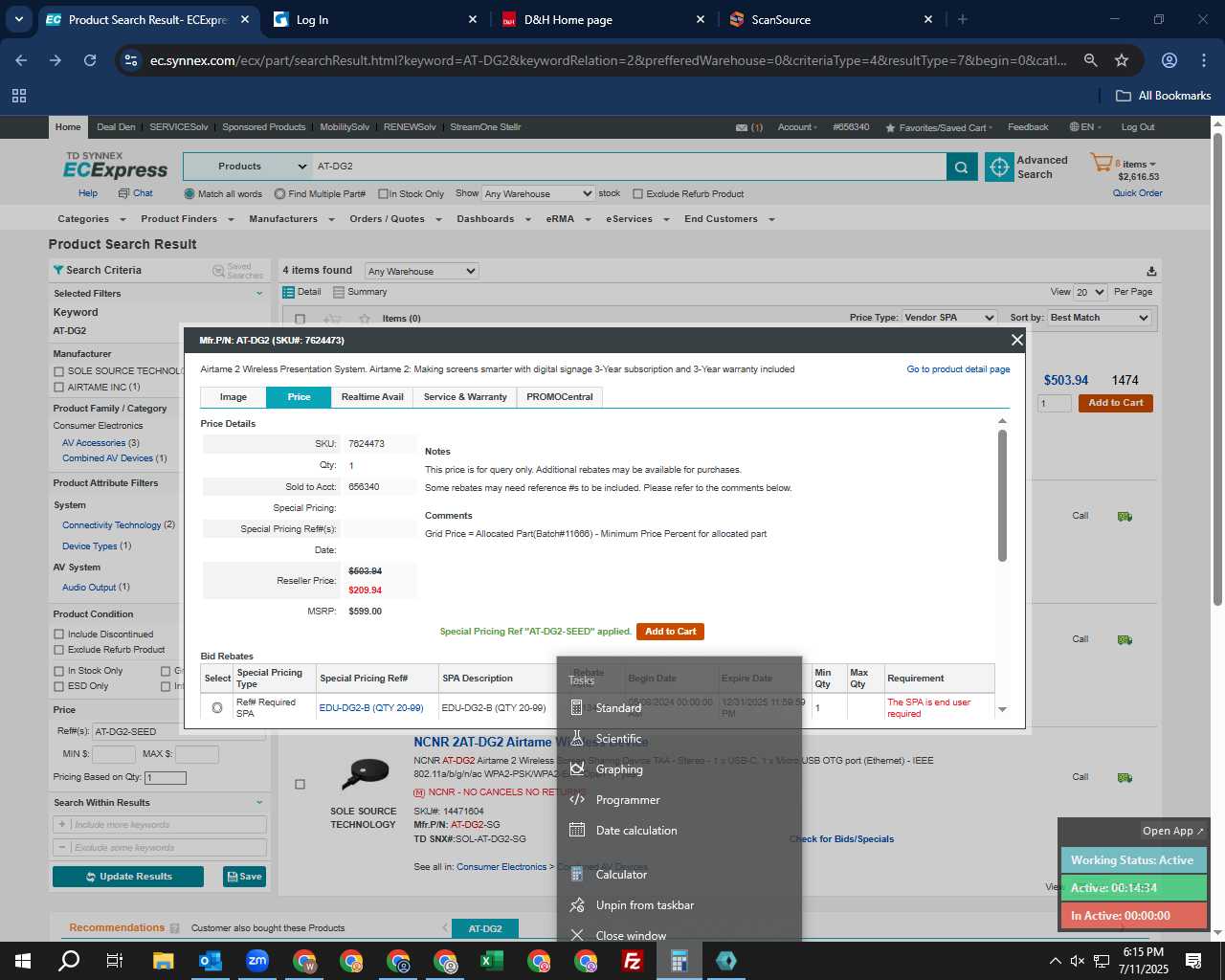Screen dimensions: 1225x980
Task: Click the popup vertical scrollbar
Action: [x=1002, y=496]
